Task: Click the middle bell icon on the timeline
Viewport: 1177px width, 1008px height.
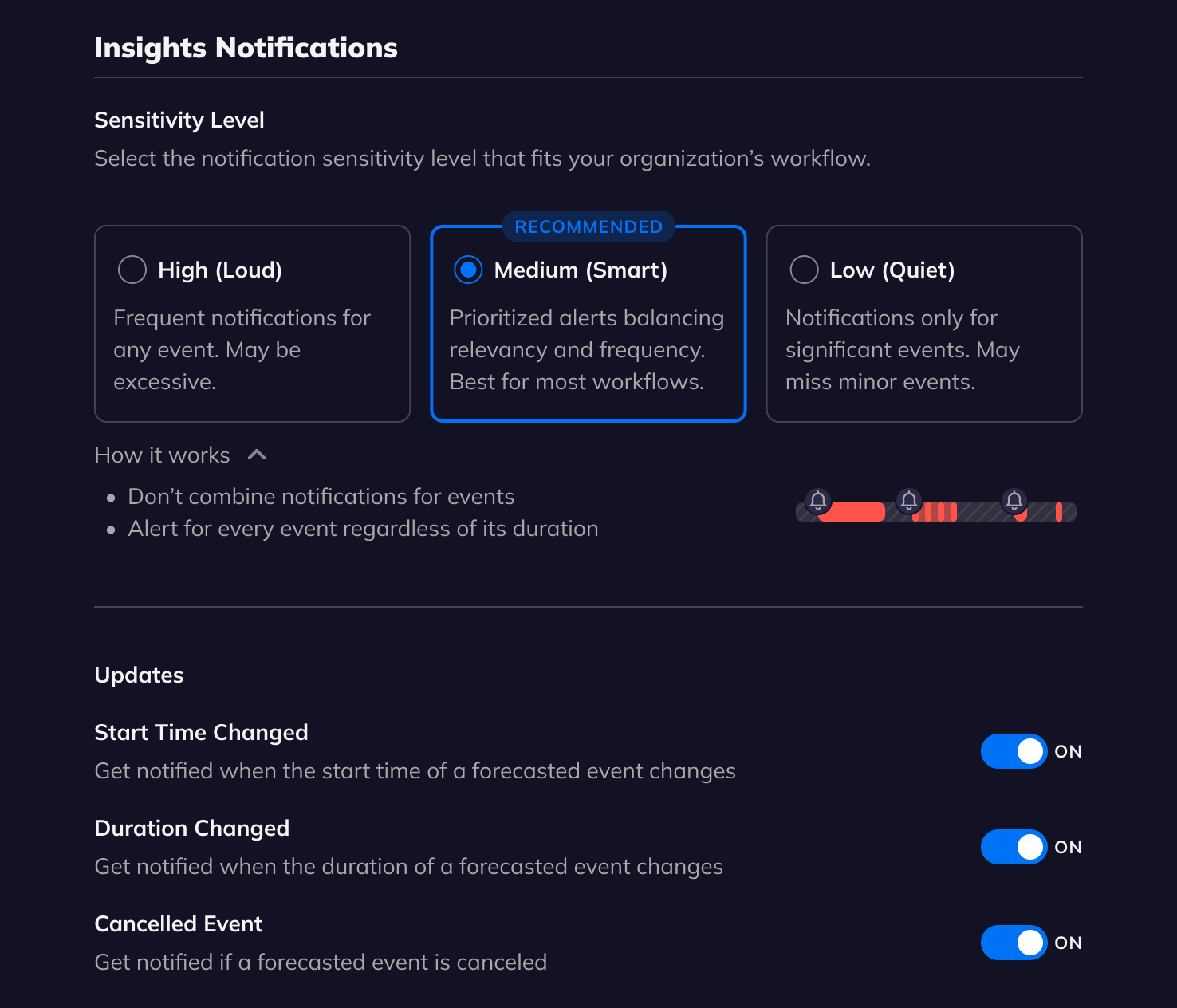Action: pos(909,500)
